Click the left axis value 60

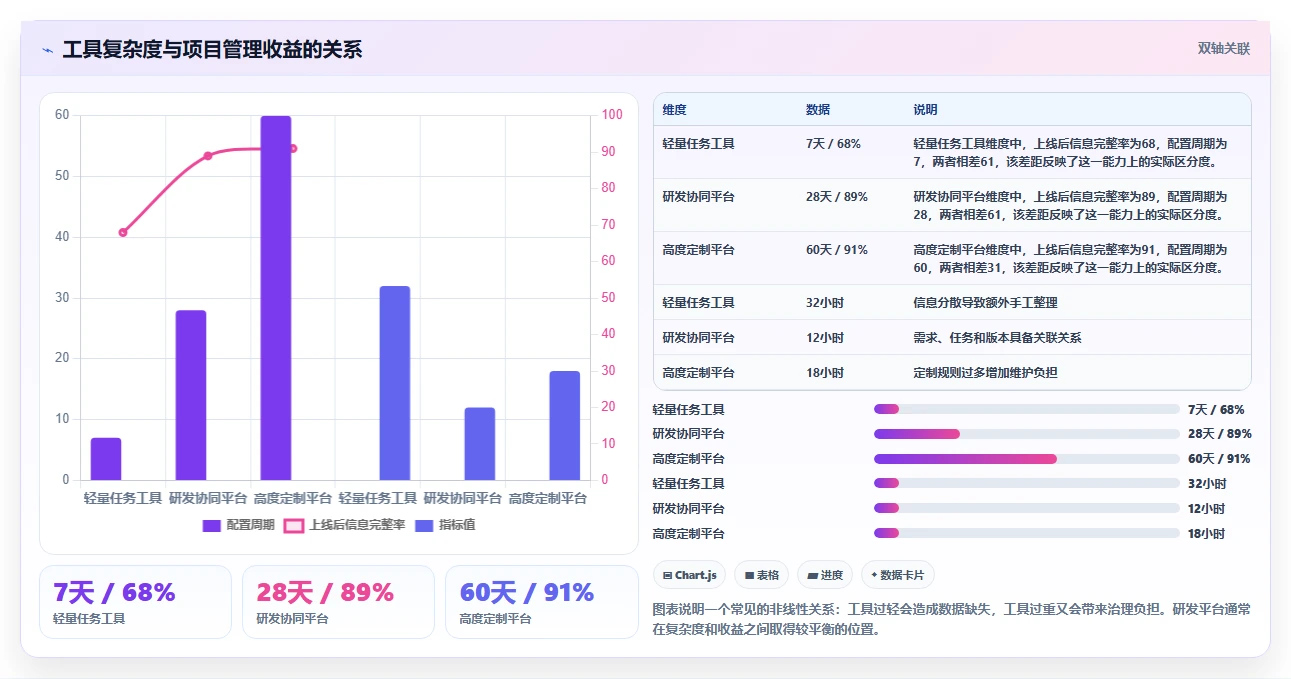(x=62, y=115)
